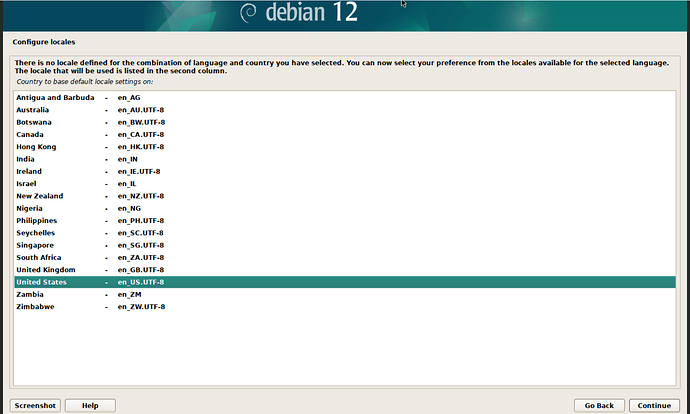
Task: Choose Philippines en_PH.UTF-8 entry
Action: 345,221
